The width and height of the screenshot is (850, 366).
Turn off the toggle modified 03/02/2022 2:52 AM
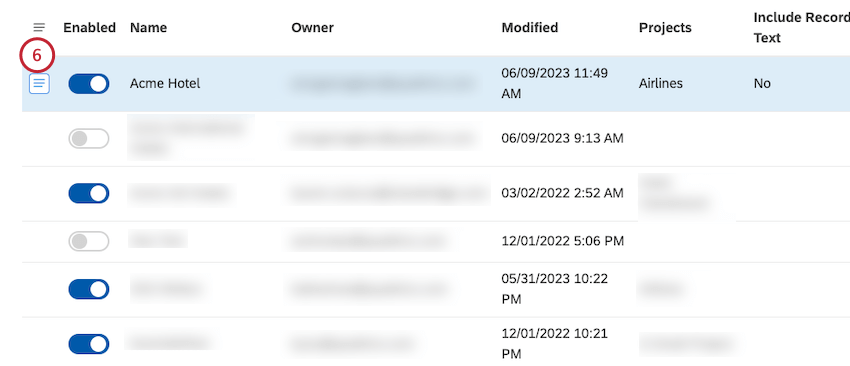[88, 194]
